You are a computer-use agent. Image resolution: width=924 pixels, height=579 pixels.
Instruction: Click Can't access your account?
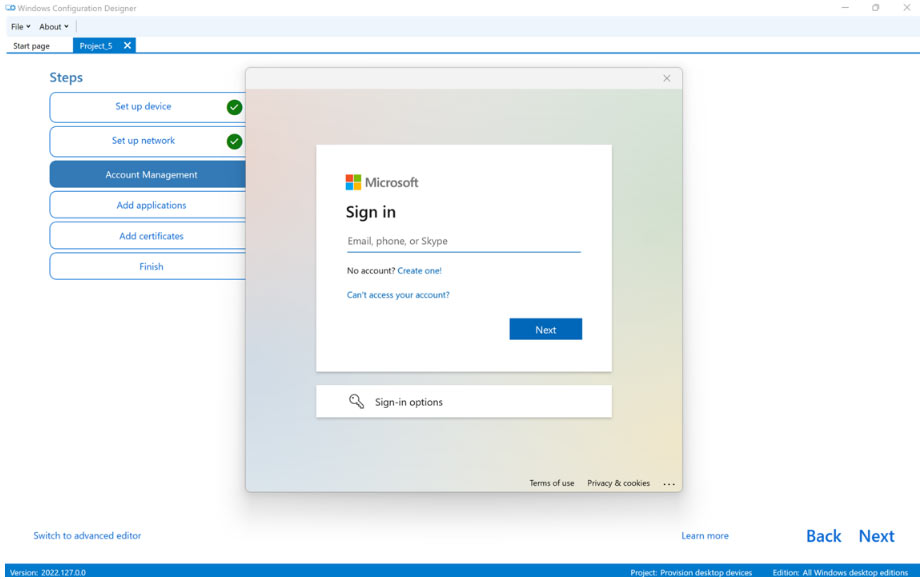point(398,295)
